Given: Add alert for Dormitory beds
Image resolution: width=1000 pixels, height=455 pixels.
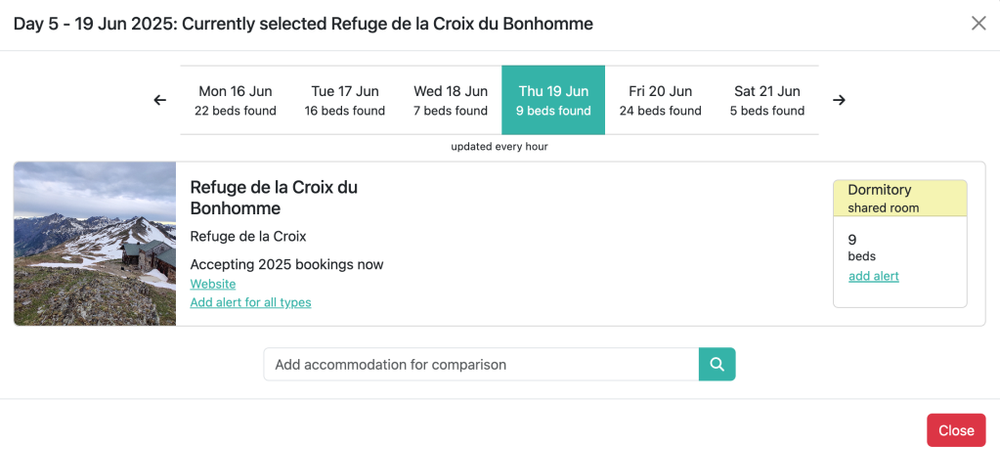Looking at the screenshot, I should 873,276.
